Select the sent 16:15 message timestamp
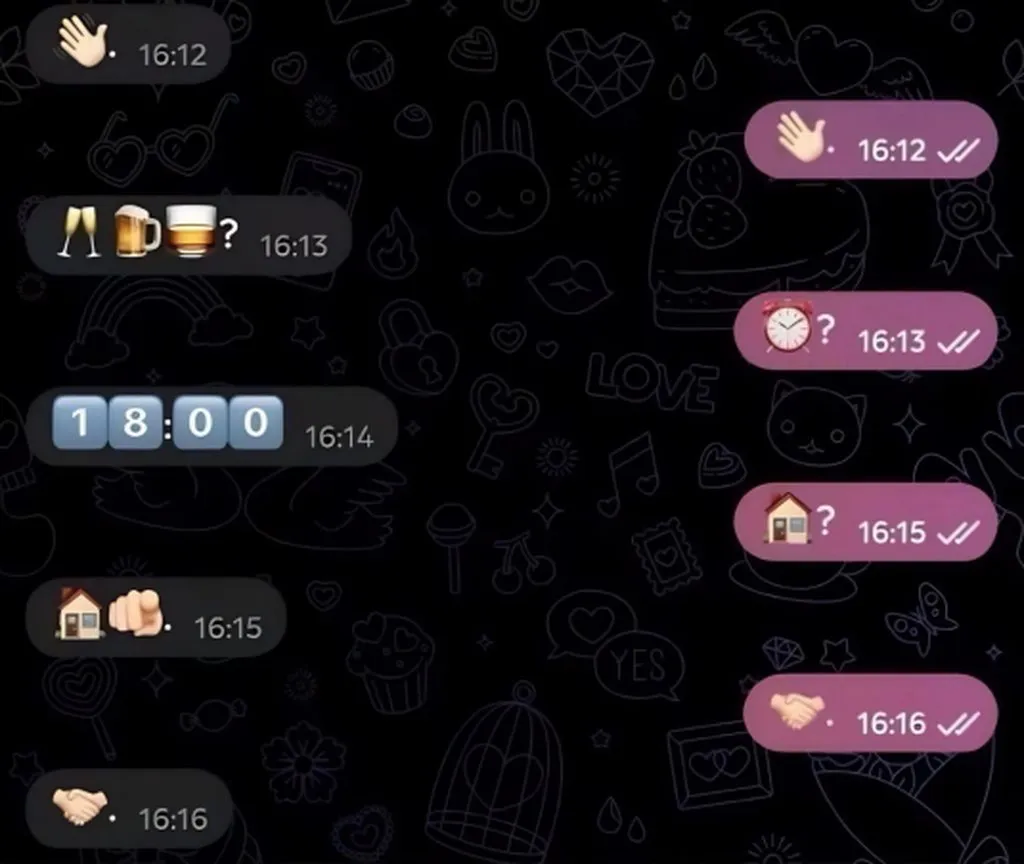The height and width of the screenshot is (864, 1024). point(891,533)
